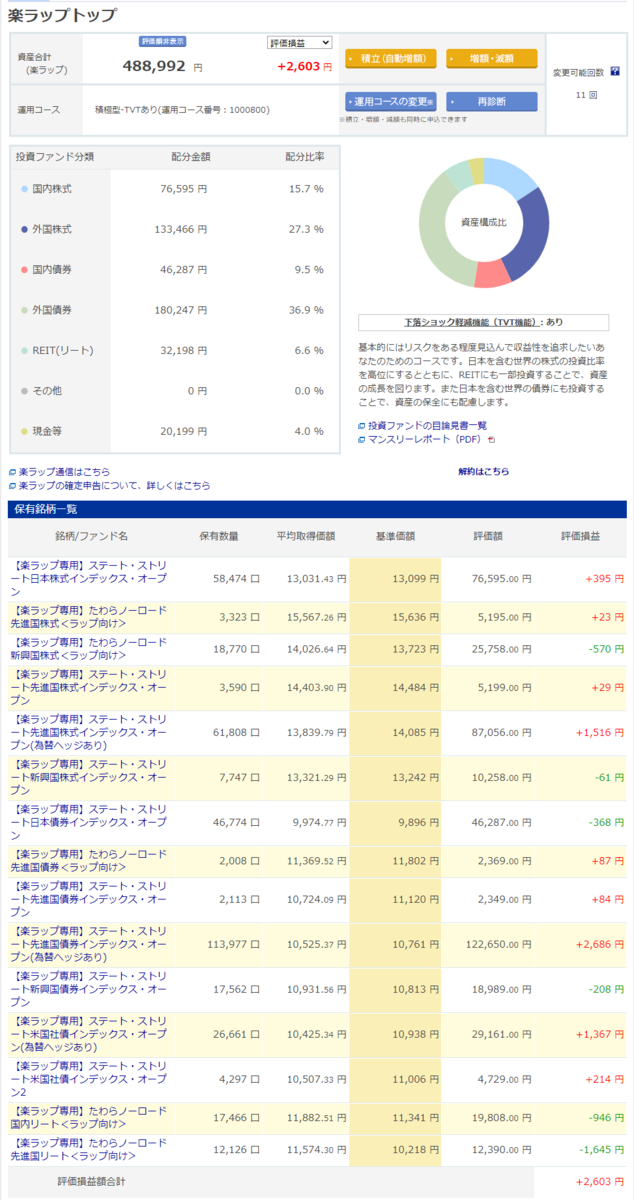Viewport: 634px width, 1200px height.
Task: Click the 平均取得価額 column header
Action: click(305, 537)
